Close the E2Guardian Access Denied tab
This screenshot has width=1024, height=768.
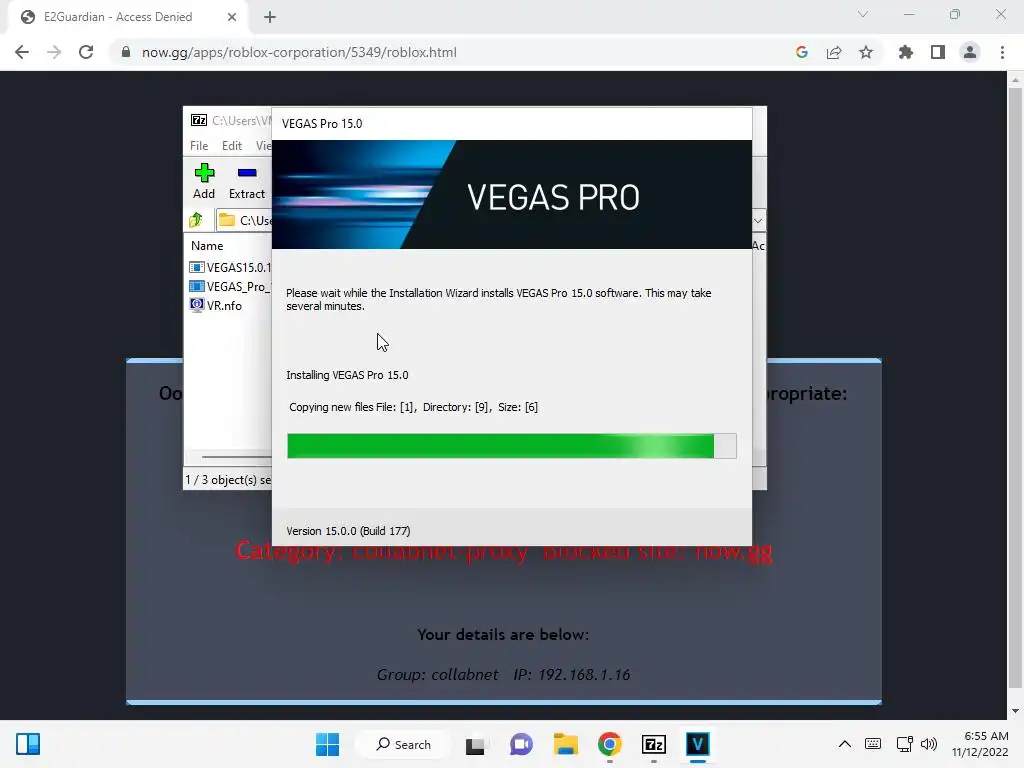[x=232, y=17]
